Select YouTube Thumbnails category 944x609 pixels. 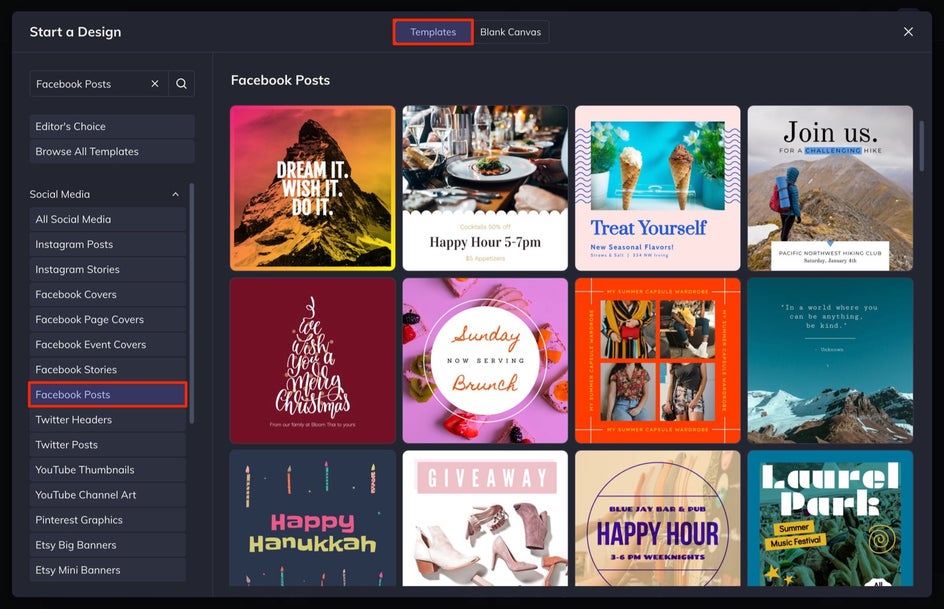[108, 470]
